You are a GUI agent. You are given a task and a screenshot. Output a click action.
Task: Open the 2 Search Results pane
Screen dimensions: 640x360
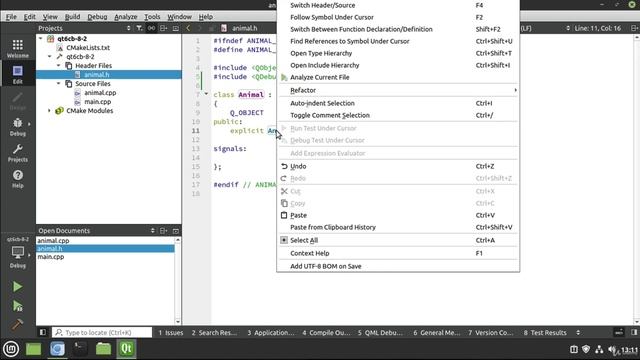(x=214, y=332)
